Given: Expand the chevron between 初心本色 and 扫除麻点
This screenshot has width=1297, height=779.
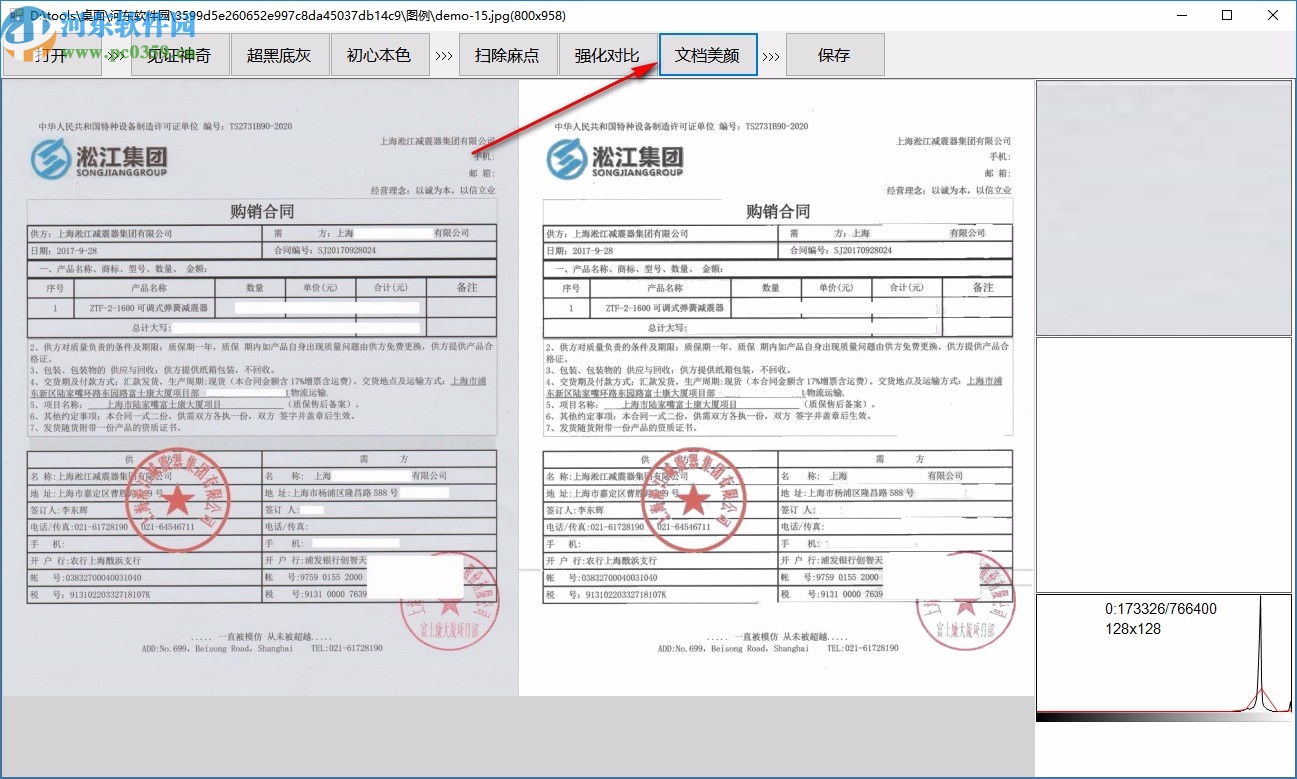Looking at the screenshot, I should tap(444, 55).
